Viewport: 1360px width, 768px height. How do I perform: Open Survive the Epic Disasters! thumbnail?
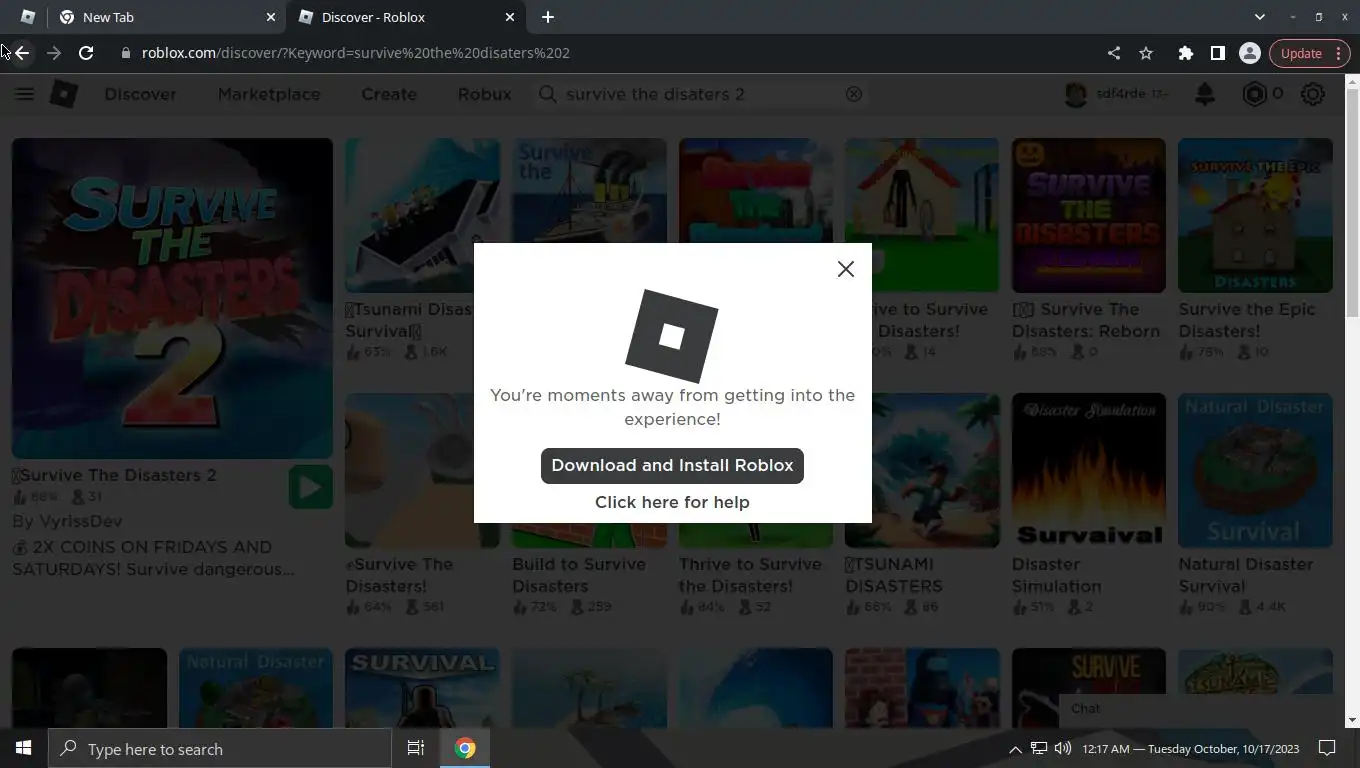click(x=1255, y=216)
